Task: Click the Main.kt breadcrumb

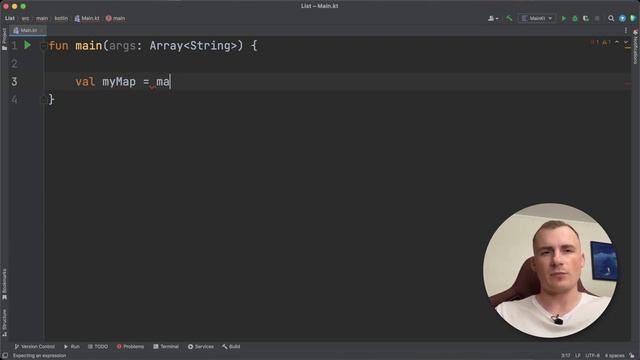Action: 87,18
